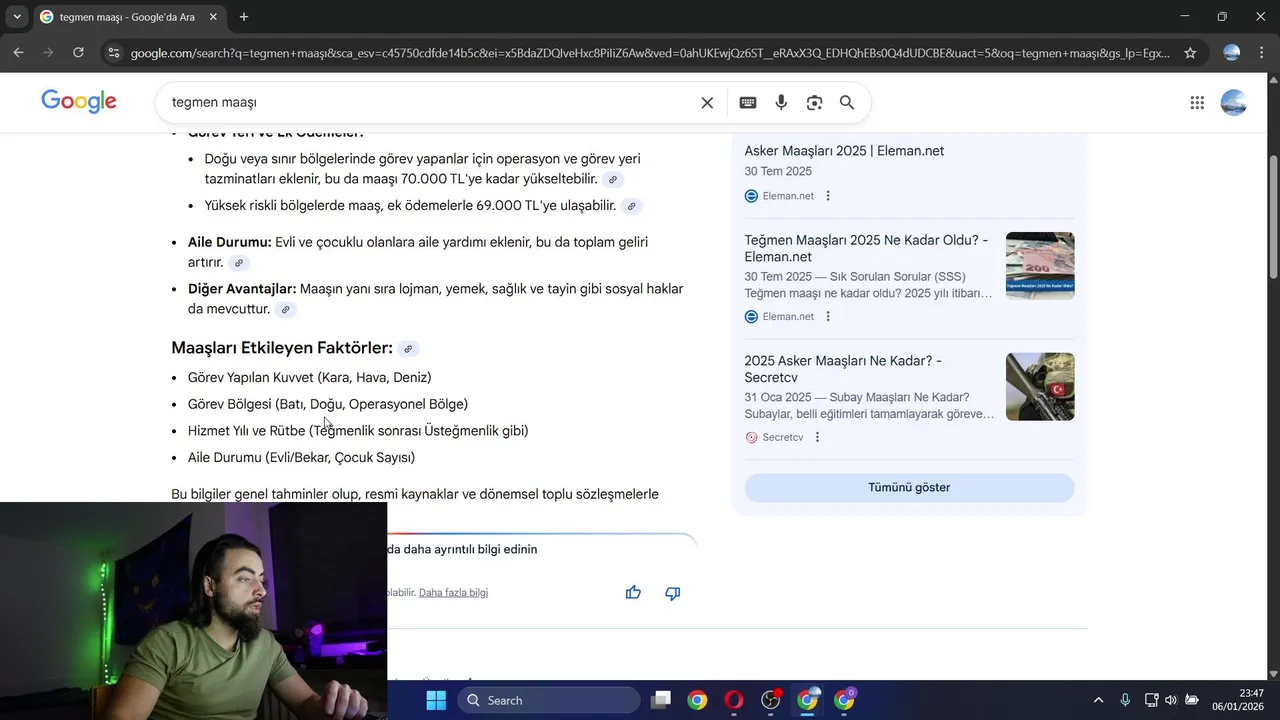
Task: Open three-dot menu for 'Teğmen Maaşları 2025' Eleman.net source
Action: (828, 316)
